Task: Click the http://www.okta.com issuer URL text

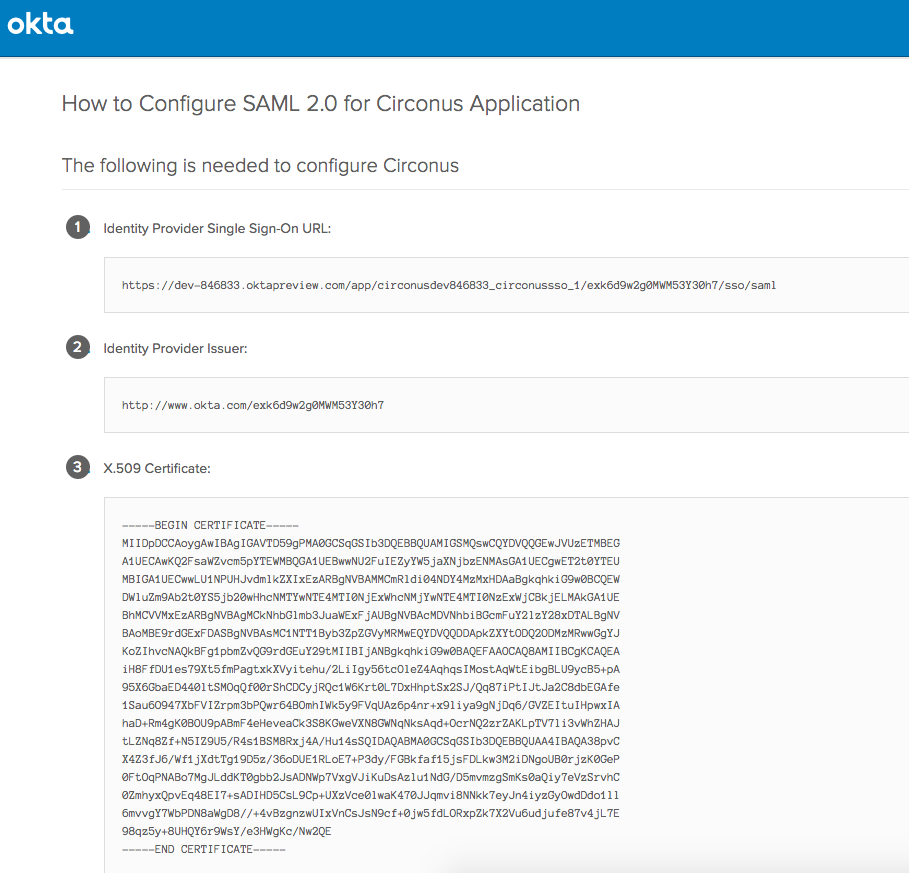Action: [x=253, y=405]
